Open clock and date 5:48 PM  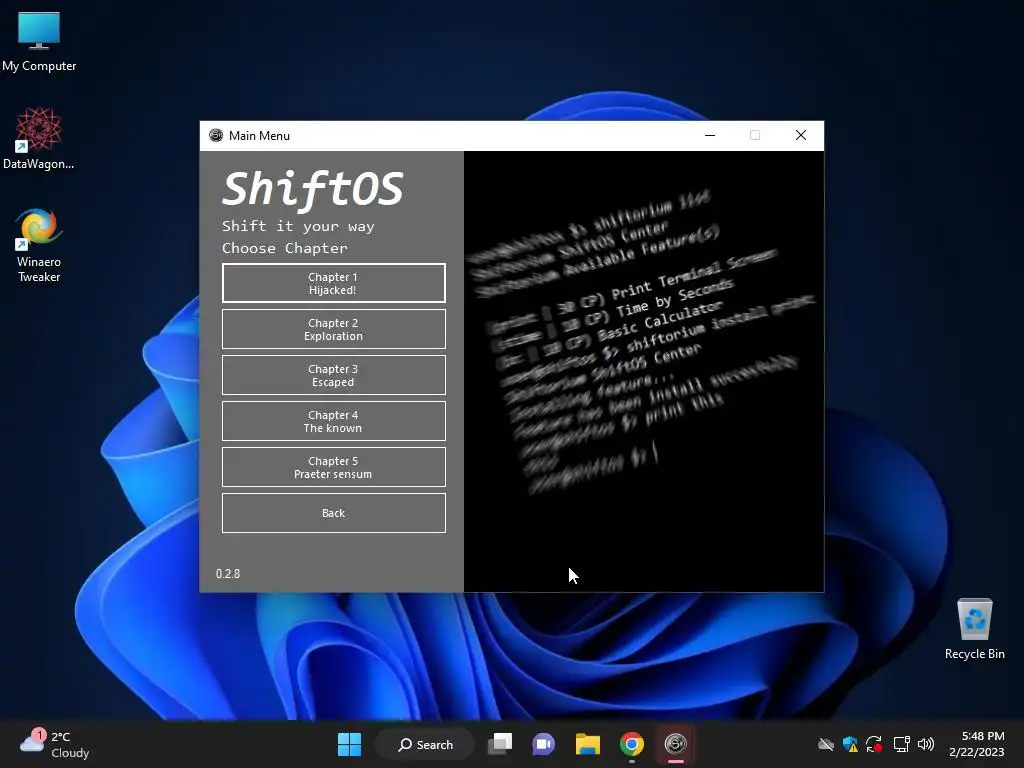(x=977, y=744)
